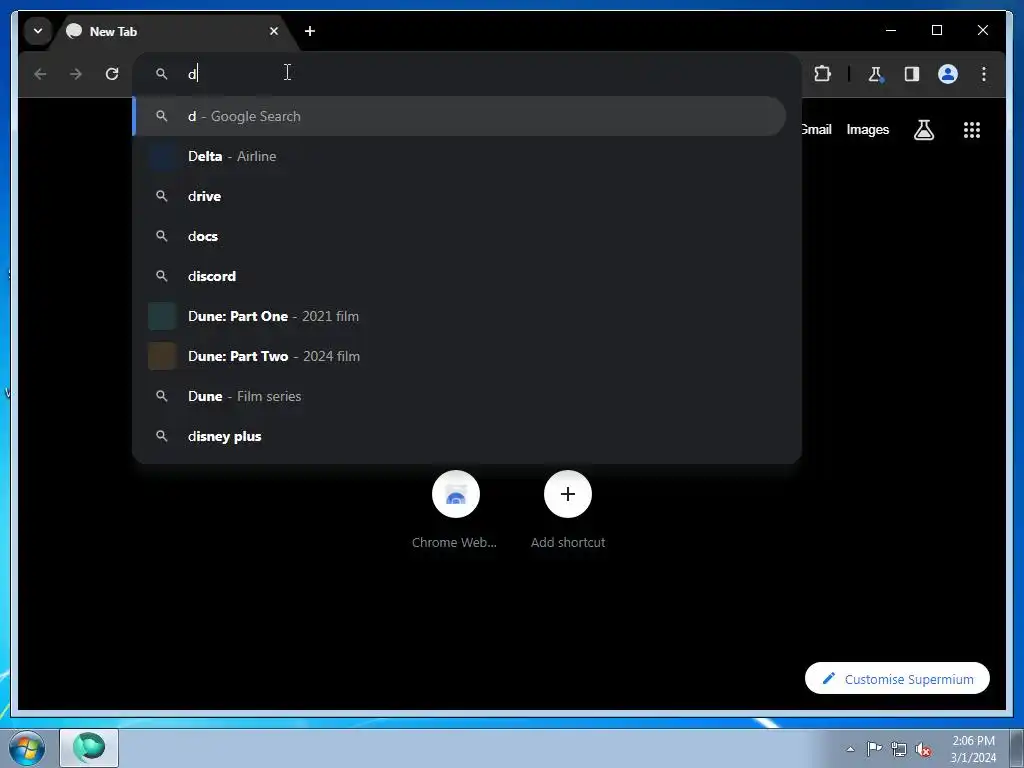The height and width of the screenshot is (768, 1024).
Task: Open the muted volume tray icon
Action: pyautogui.click(x=923, y=749)
